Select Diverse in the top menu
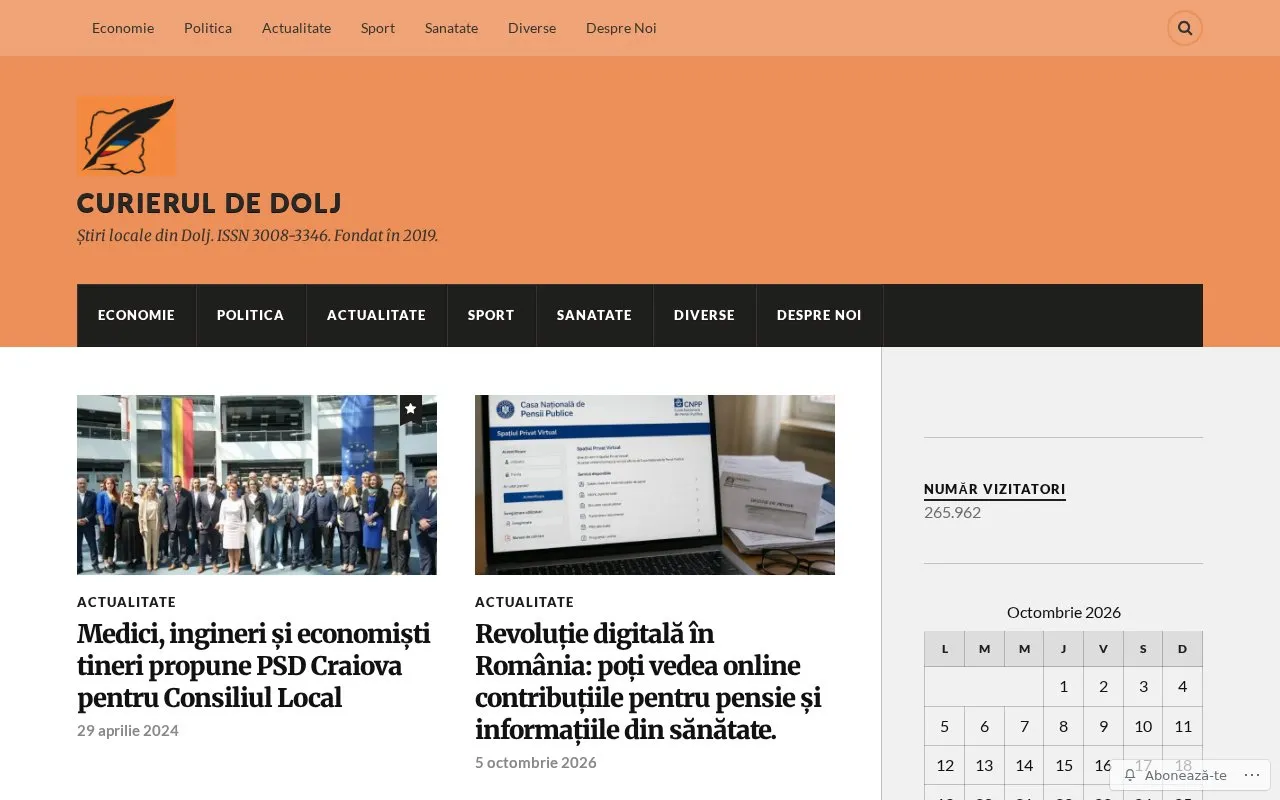Viewport: 1280px width, 800px height. point(532,28)
